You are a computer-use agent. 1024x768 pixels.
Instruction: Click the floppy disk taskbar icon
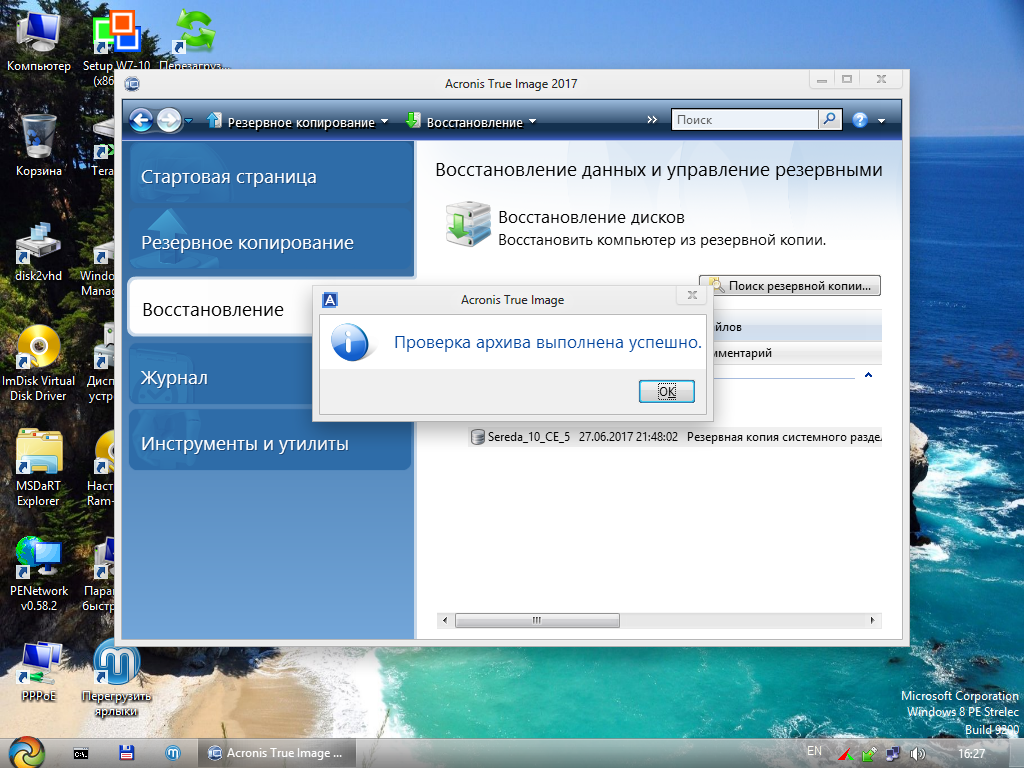[x=127, y=753]
